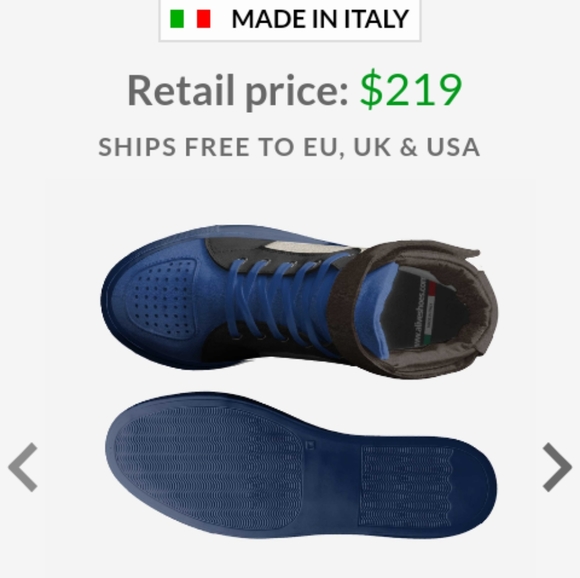580x578 pixels.
Task: Go to the previous shoe image
Action: click(23, 467)
